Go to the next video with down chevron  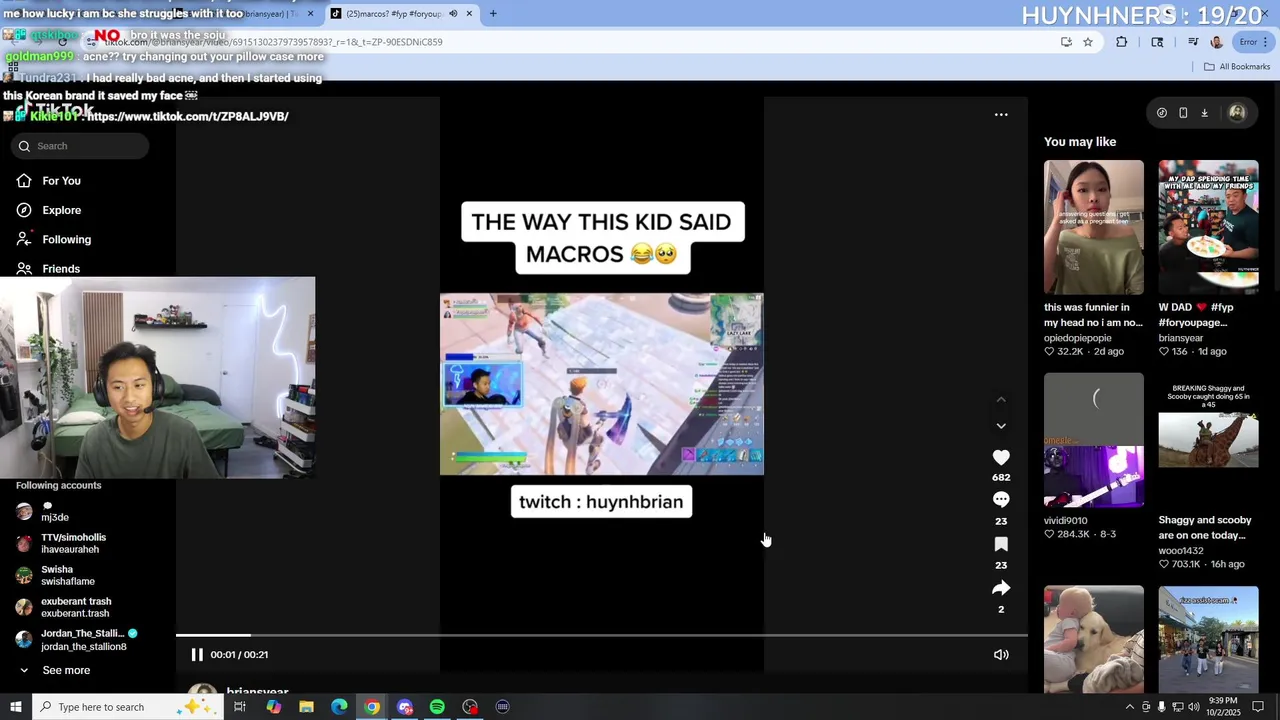(x=1001, y=426)
